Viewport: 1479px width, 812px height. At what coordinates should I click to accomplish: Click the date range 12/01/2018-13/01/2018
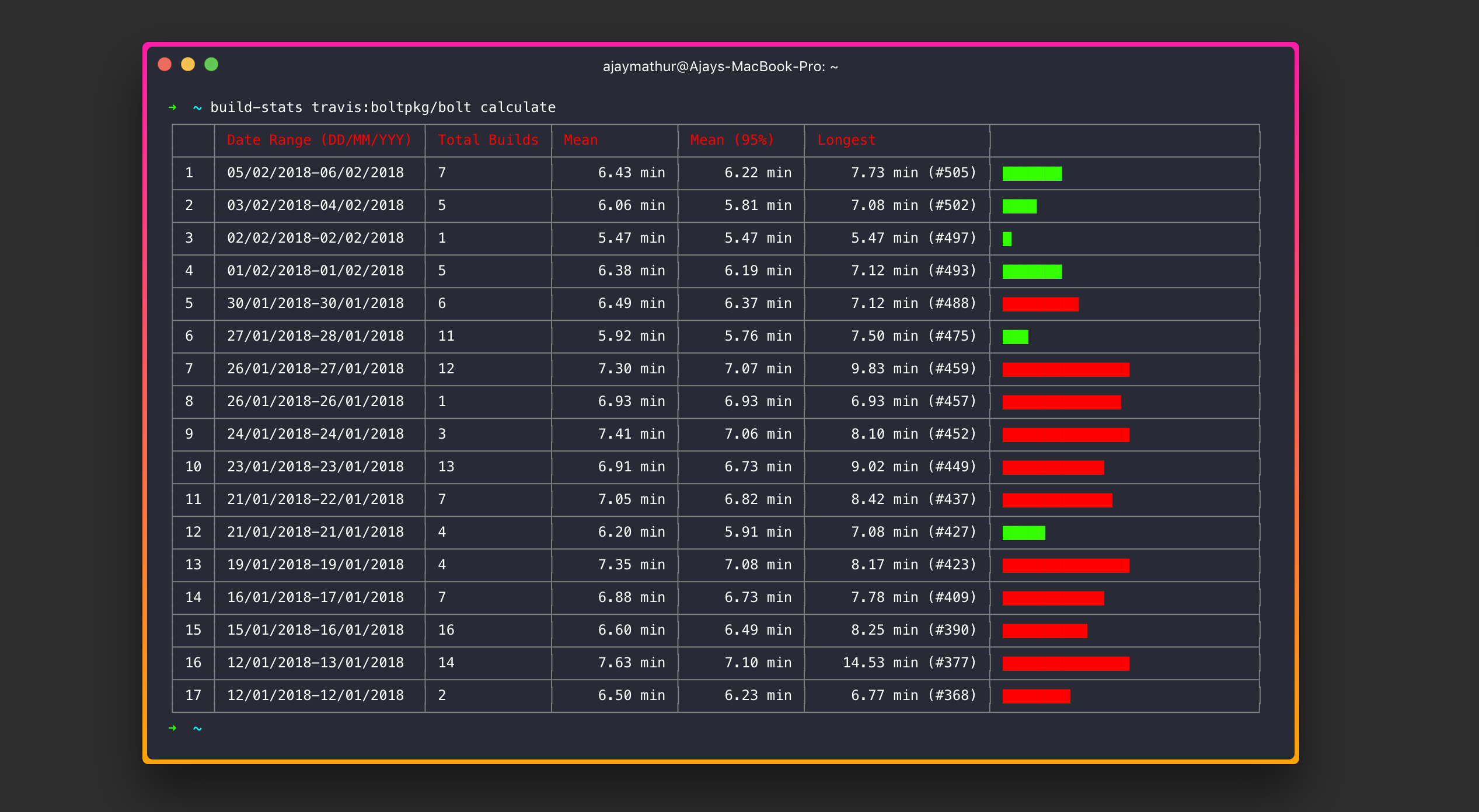[315, 663]
